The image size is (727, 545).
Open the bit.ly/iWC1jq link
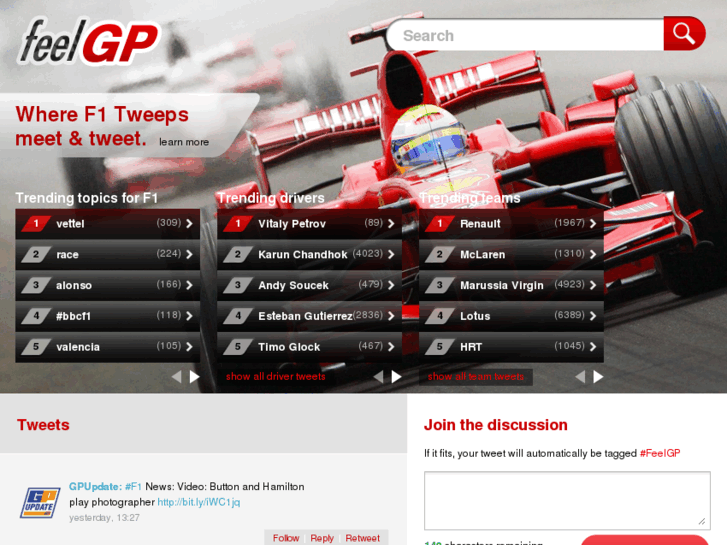tap(199, 502)
